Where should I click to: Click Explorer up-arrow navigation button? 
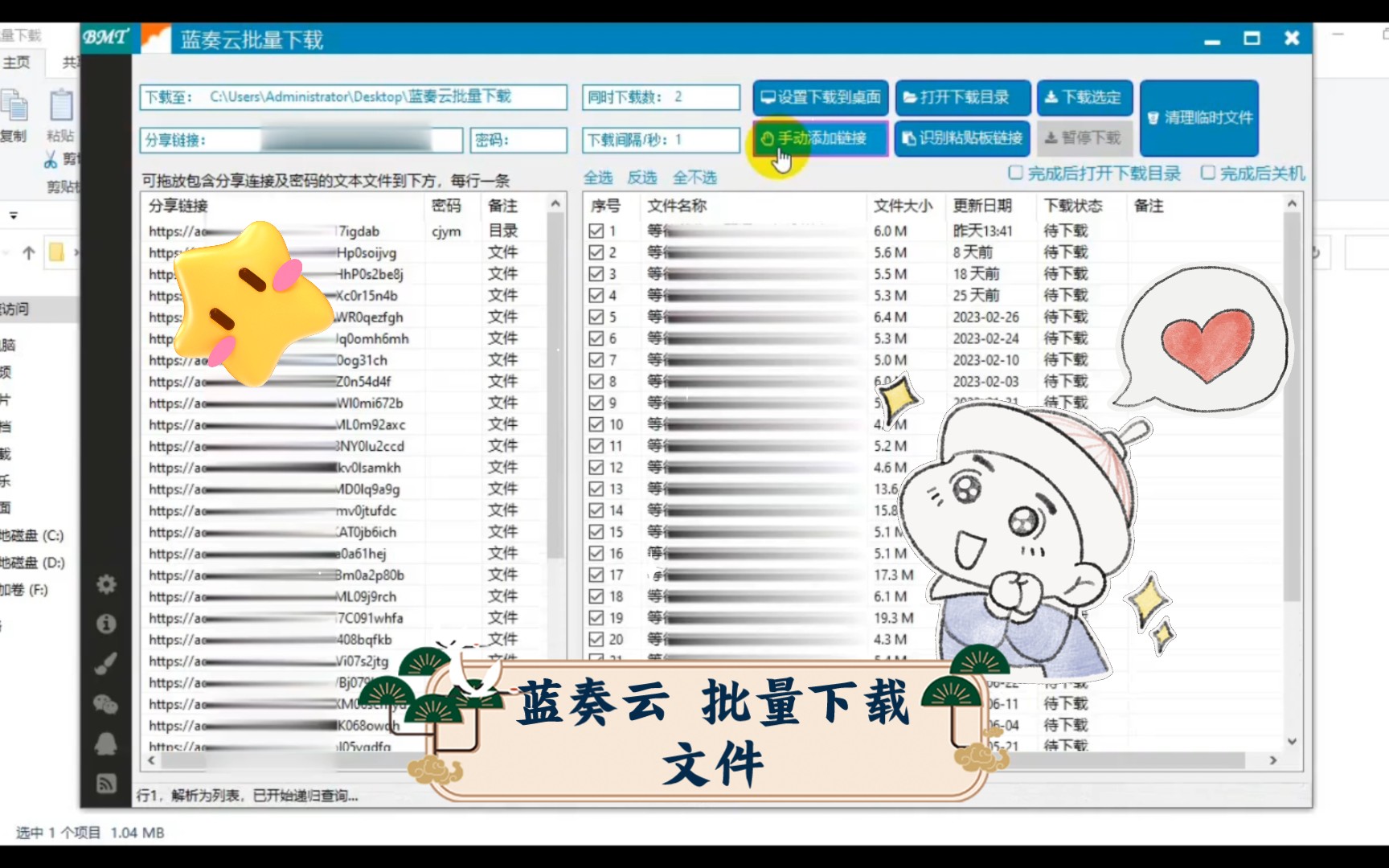point(29,253)
